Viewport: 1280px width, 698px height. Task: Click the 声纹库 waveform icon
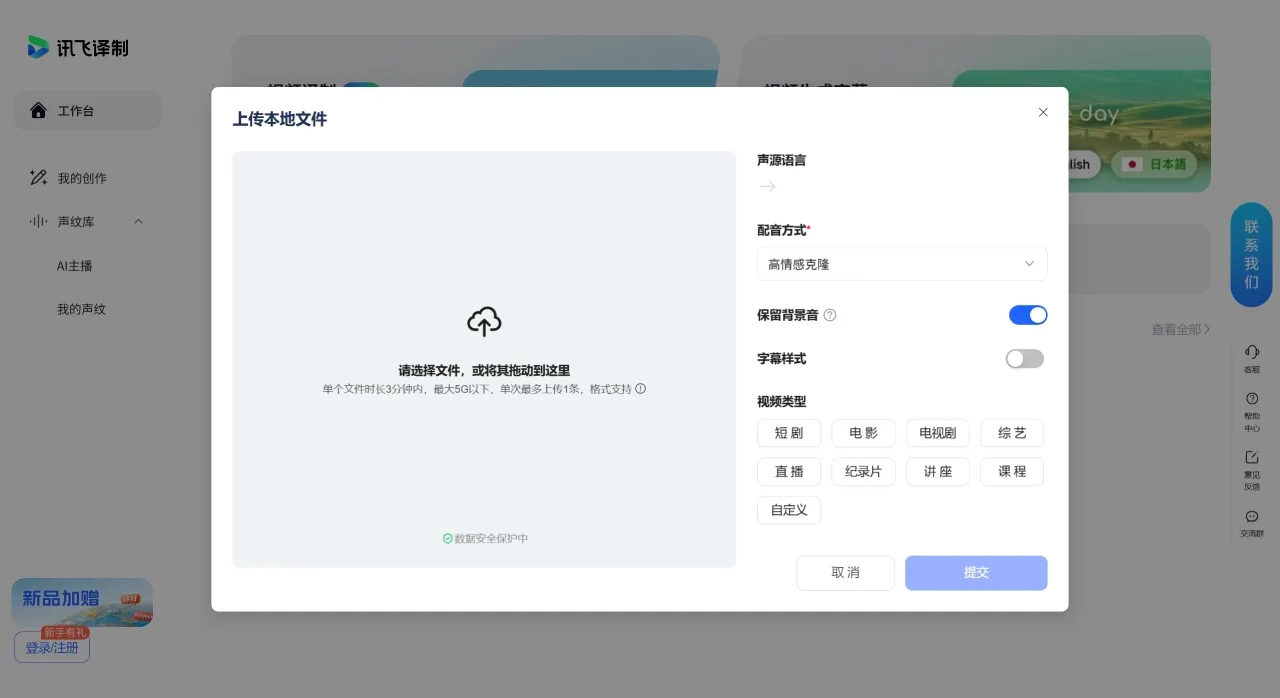point(38,221)
